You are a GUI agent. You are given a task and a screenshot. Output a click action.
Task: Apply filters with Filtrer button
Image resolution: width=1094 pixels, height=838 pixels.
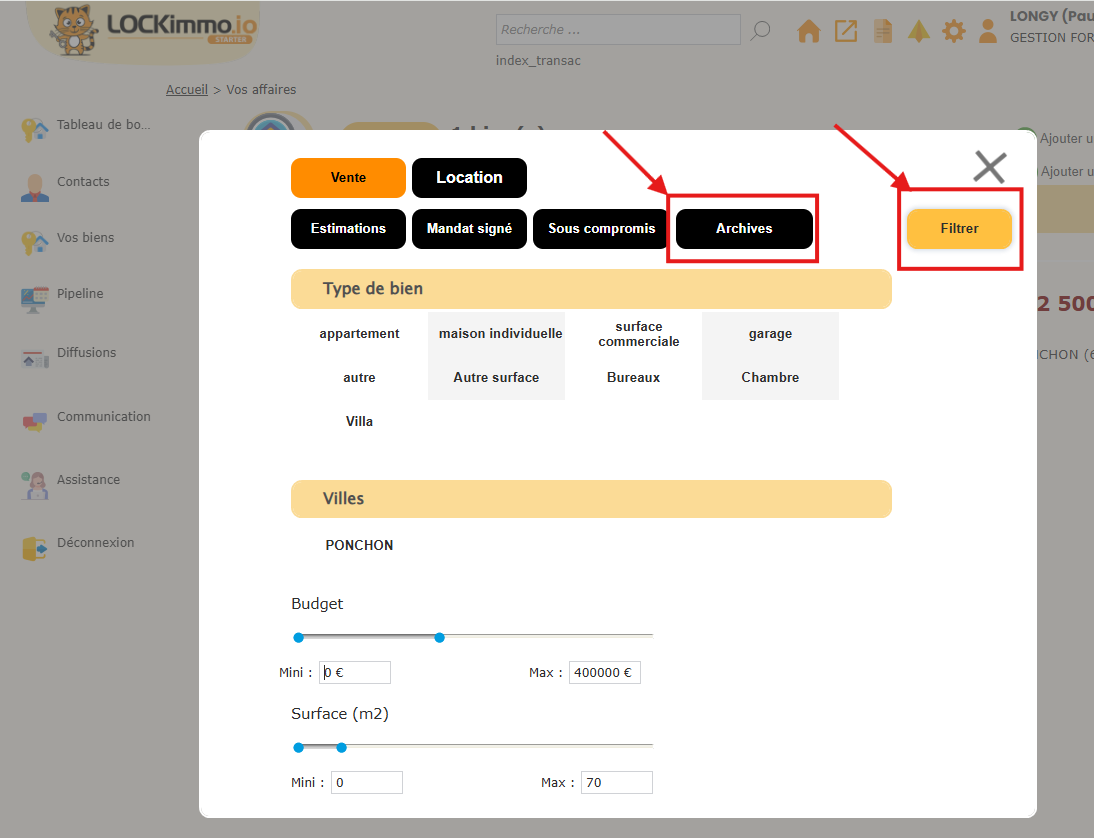pos(959,229)
